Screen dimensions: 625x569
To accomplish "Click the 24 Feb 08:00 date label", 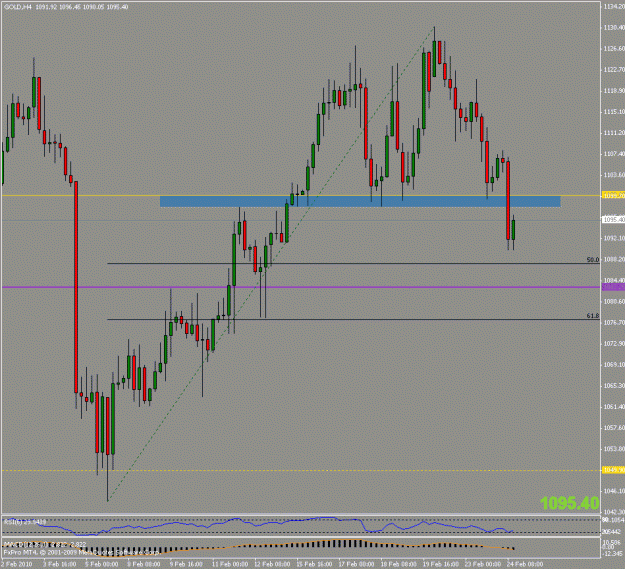I will tap(525, 564).
